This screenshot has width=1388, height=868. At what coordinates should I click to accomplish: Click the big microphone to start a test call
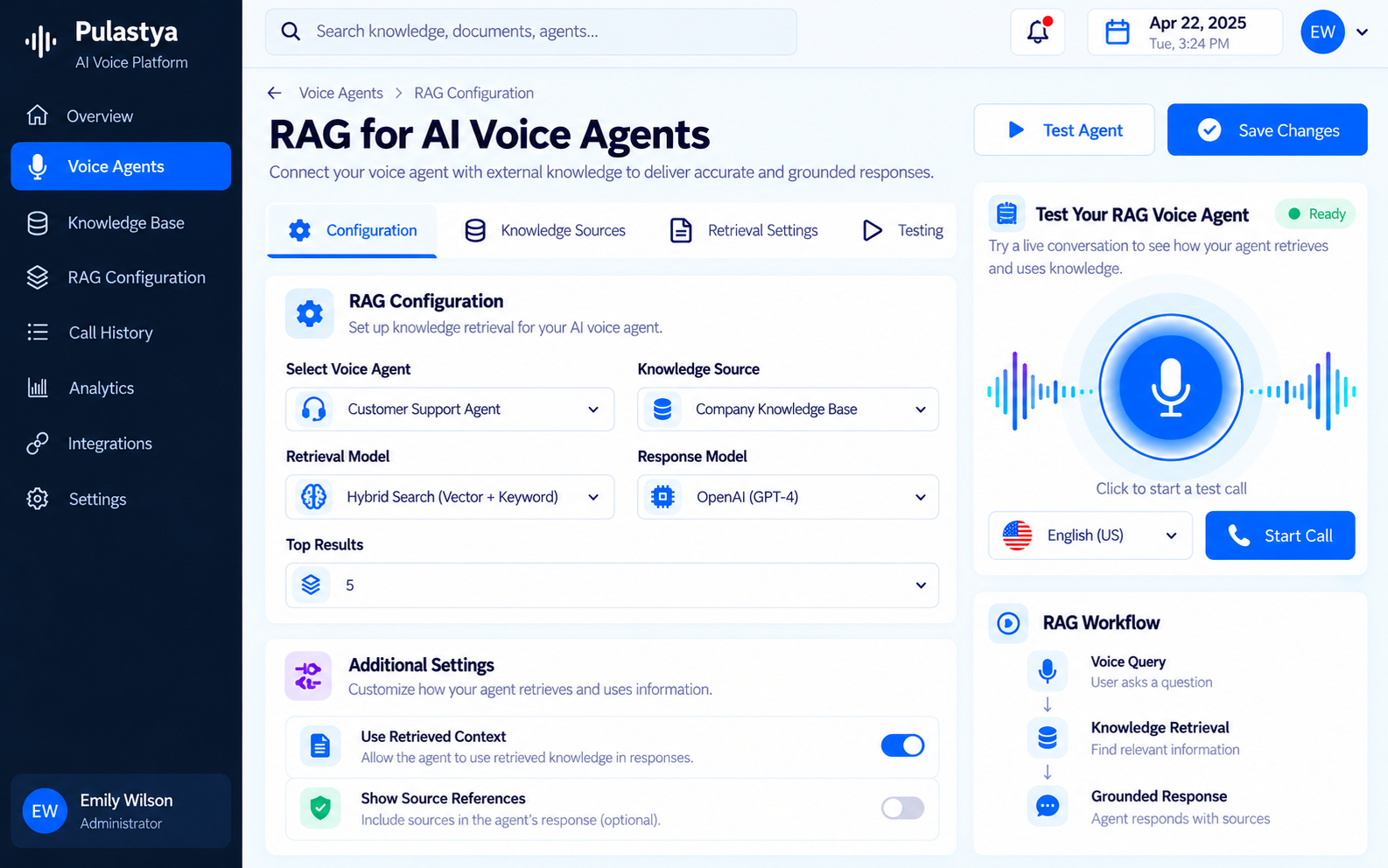click(1171, 387)
